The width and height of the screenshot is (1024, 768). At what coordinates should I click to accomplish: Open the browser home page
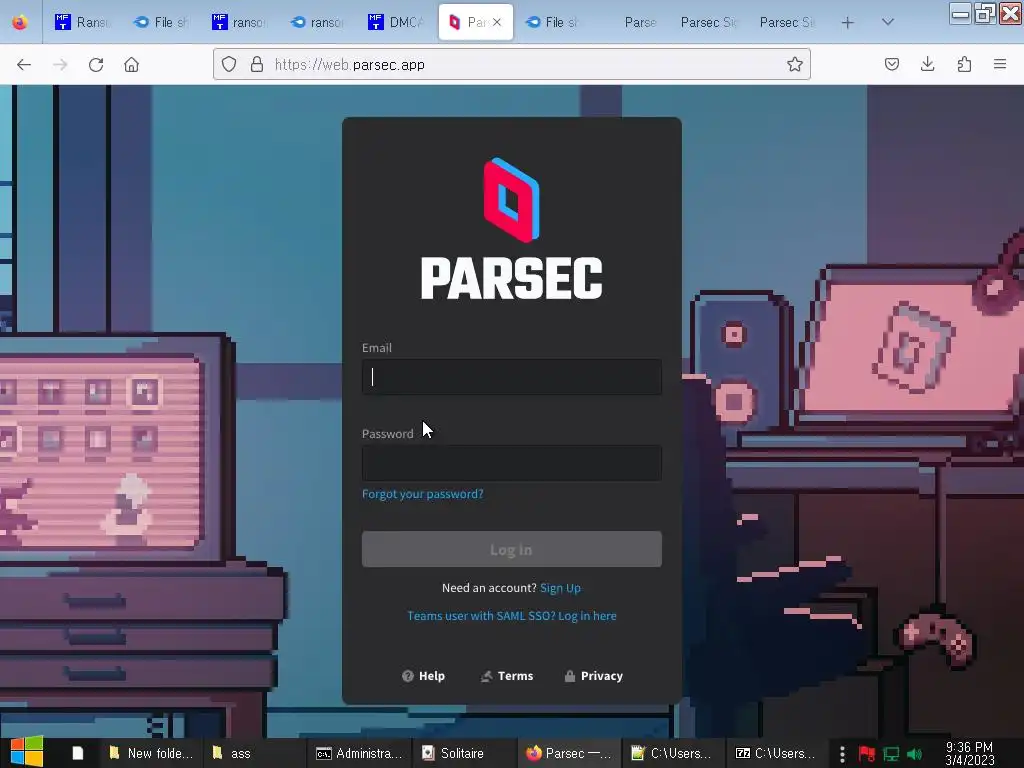(131, 65)
